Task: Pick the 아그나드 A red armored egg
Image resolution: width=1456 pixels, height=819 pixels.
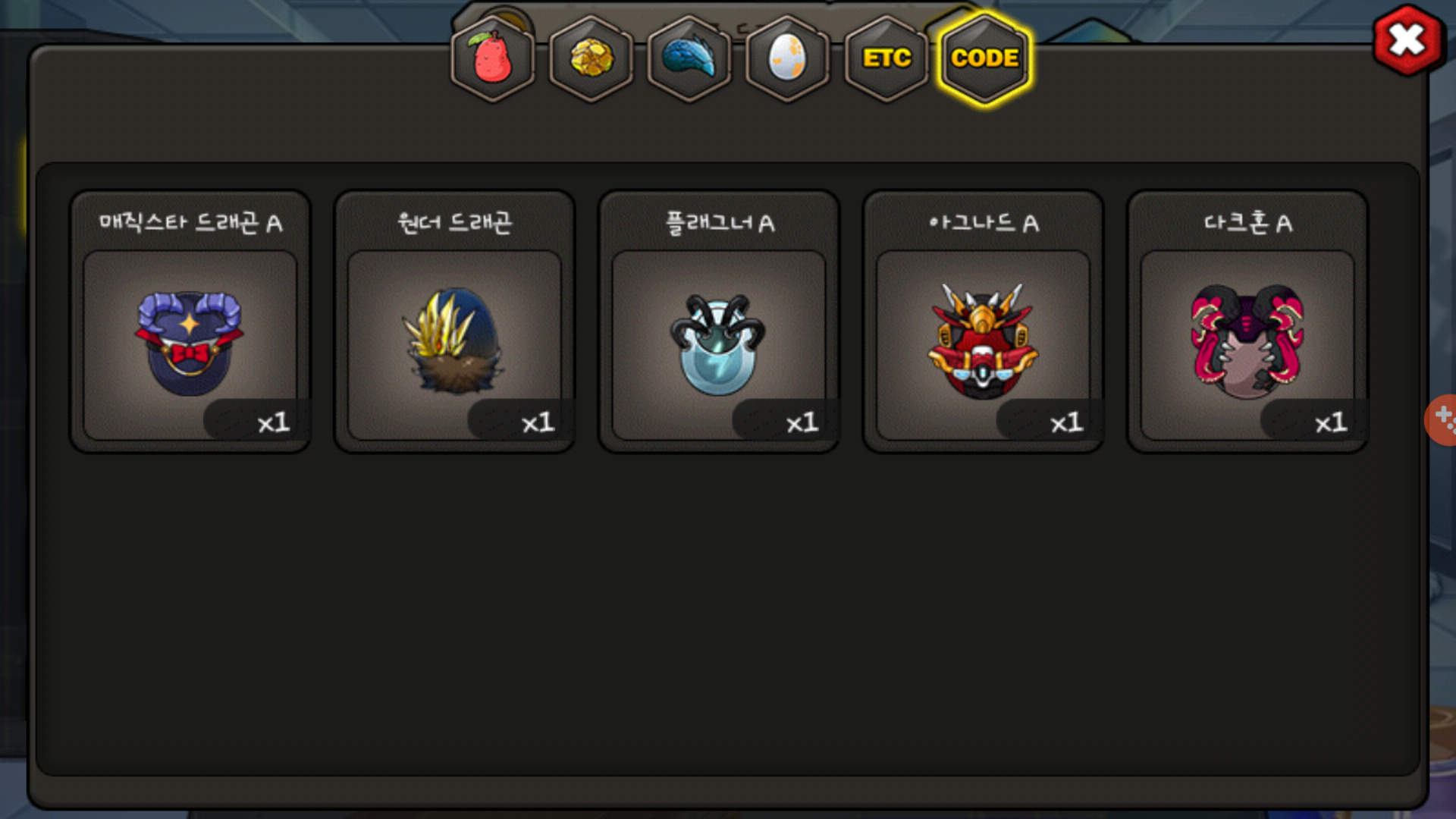Action: 983,341
